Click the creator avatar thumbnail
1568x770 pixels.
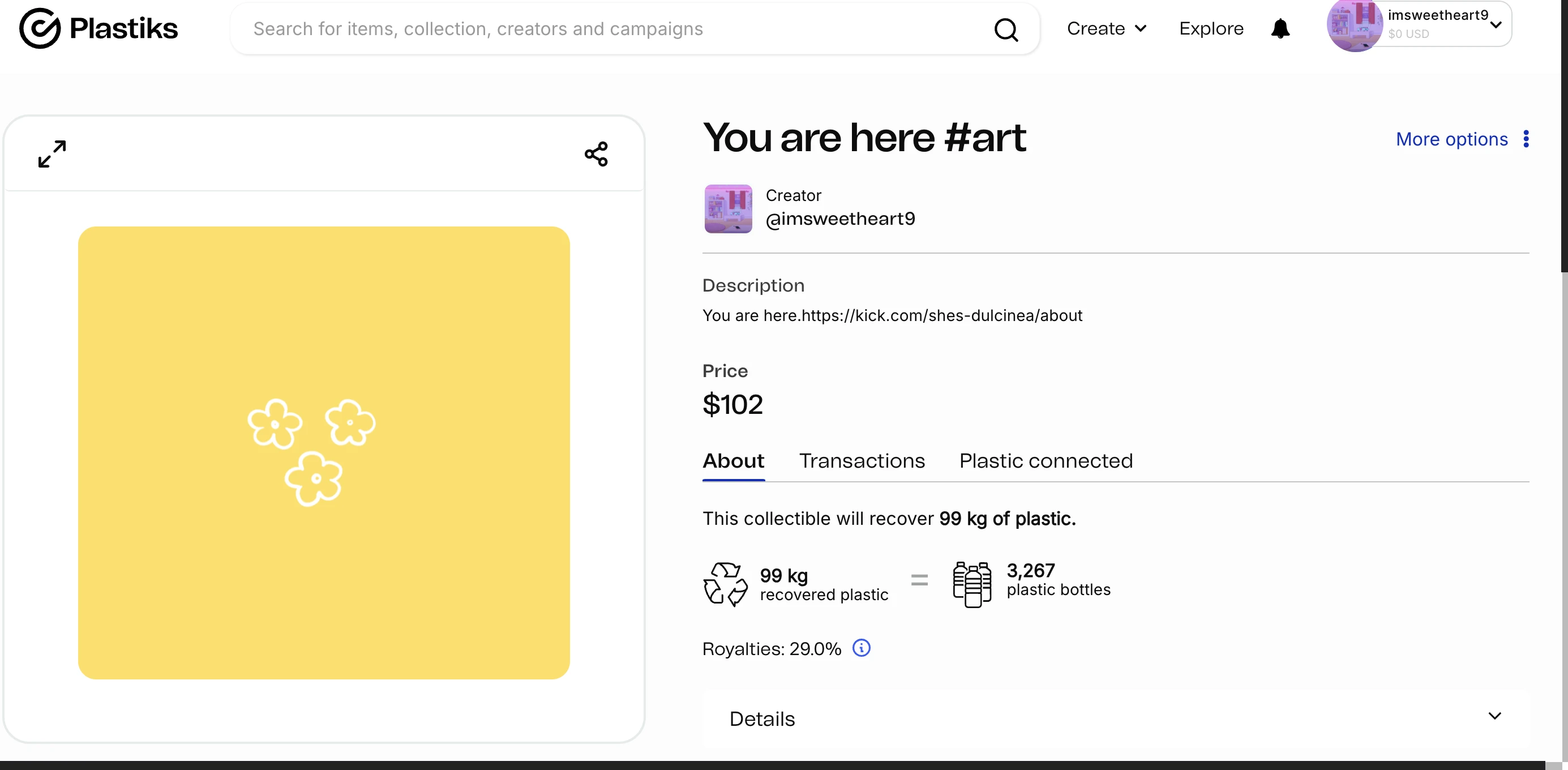[x=728, y=209]
